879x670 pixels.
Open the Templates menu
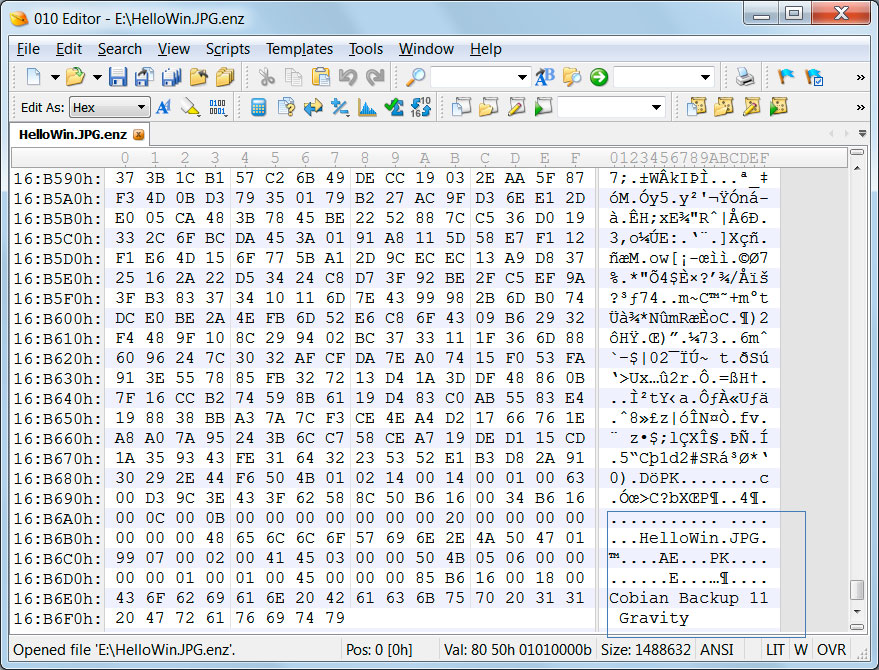(299, 49)
